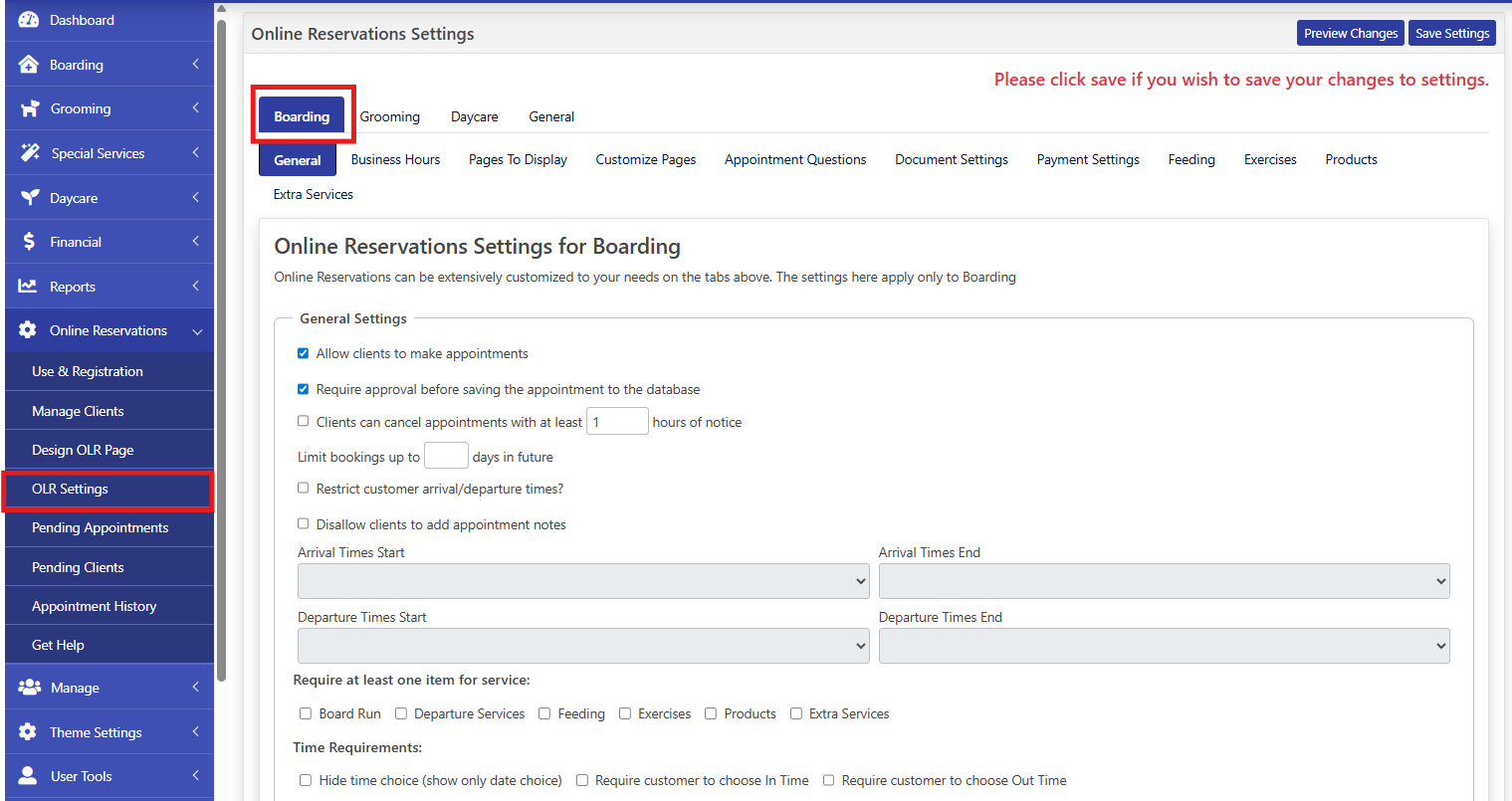
Task: Click the Limit bookings days input field
Action: (446, 456)
